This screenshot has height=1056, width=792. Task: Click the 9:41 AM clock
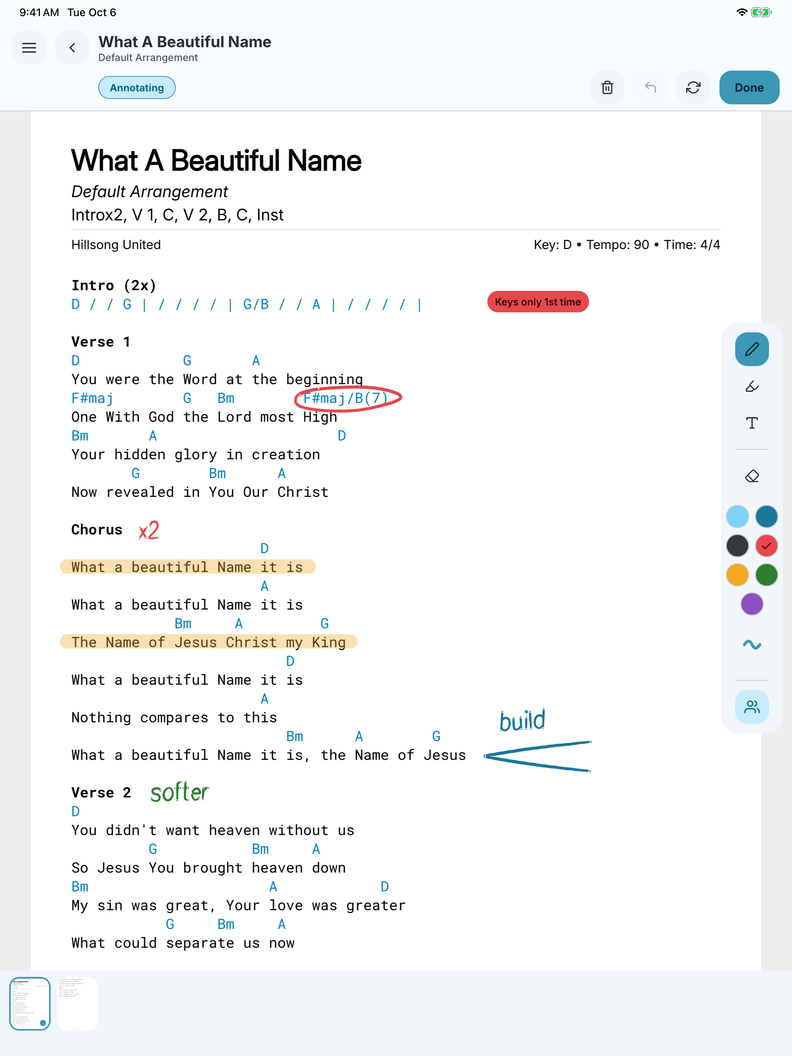(x=39, y=12)
